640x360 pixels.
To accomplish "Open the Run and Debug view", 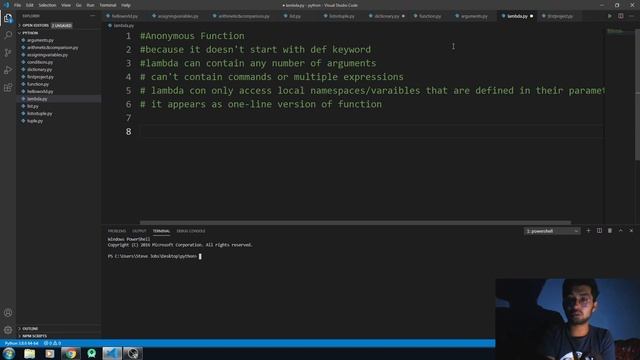I will [x=8, y=70].
